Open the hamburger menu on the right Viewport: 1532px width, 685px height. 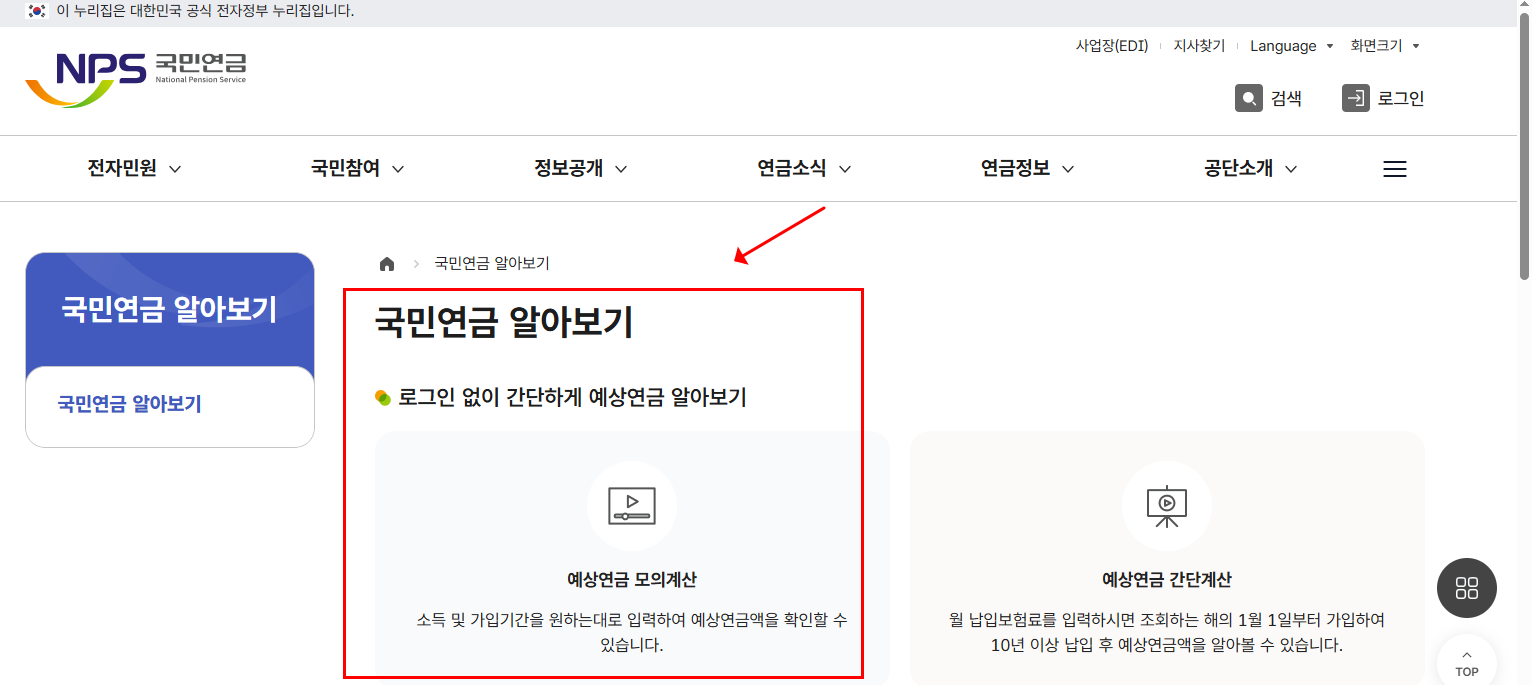1394,169
